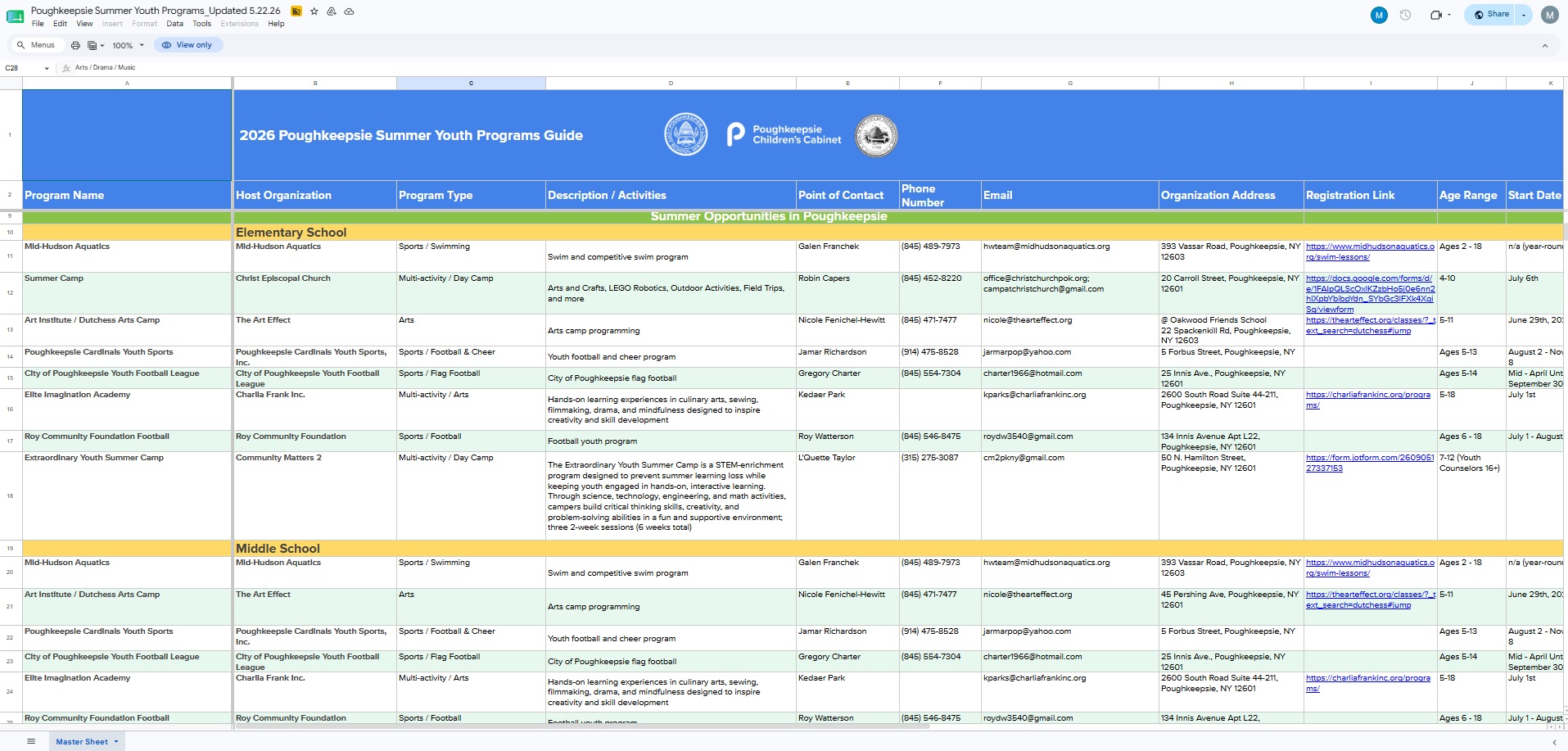Image resolution: width=1568 pixels, height=751 pixels.
Task: Open the File menu
Action: pyautogui.click(x=38, y=24)
